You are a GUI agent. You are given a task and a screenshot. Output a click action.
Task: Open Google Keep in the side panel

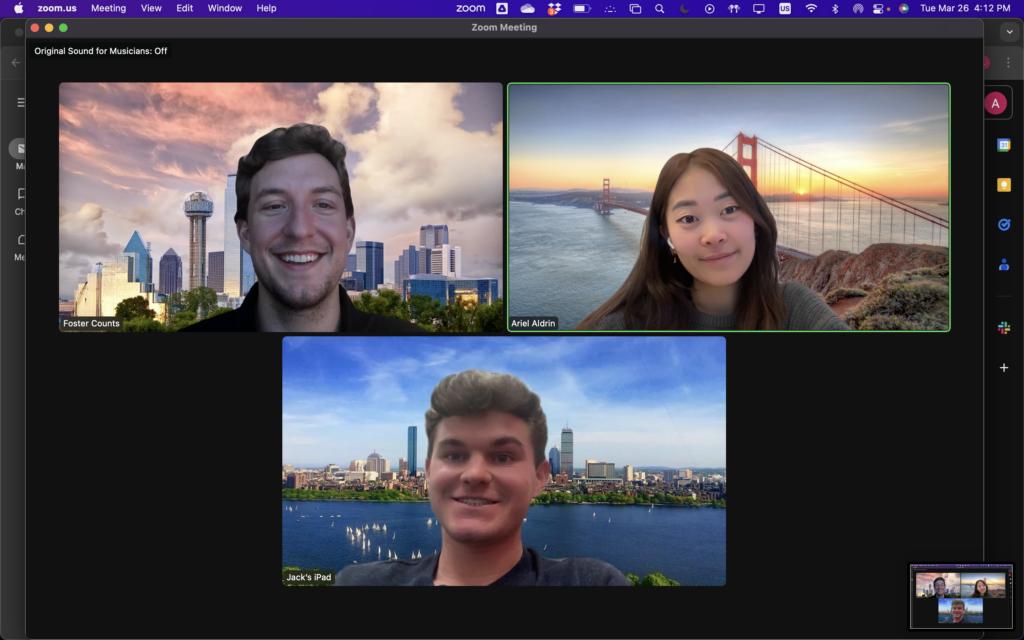[1003, 185]
